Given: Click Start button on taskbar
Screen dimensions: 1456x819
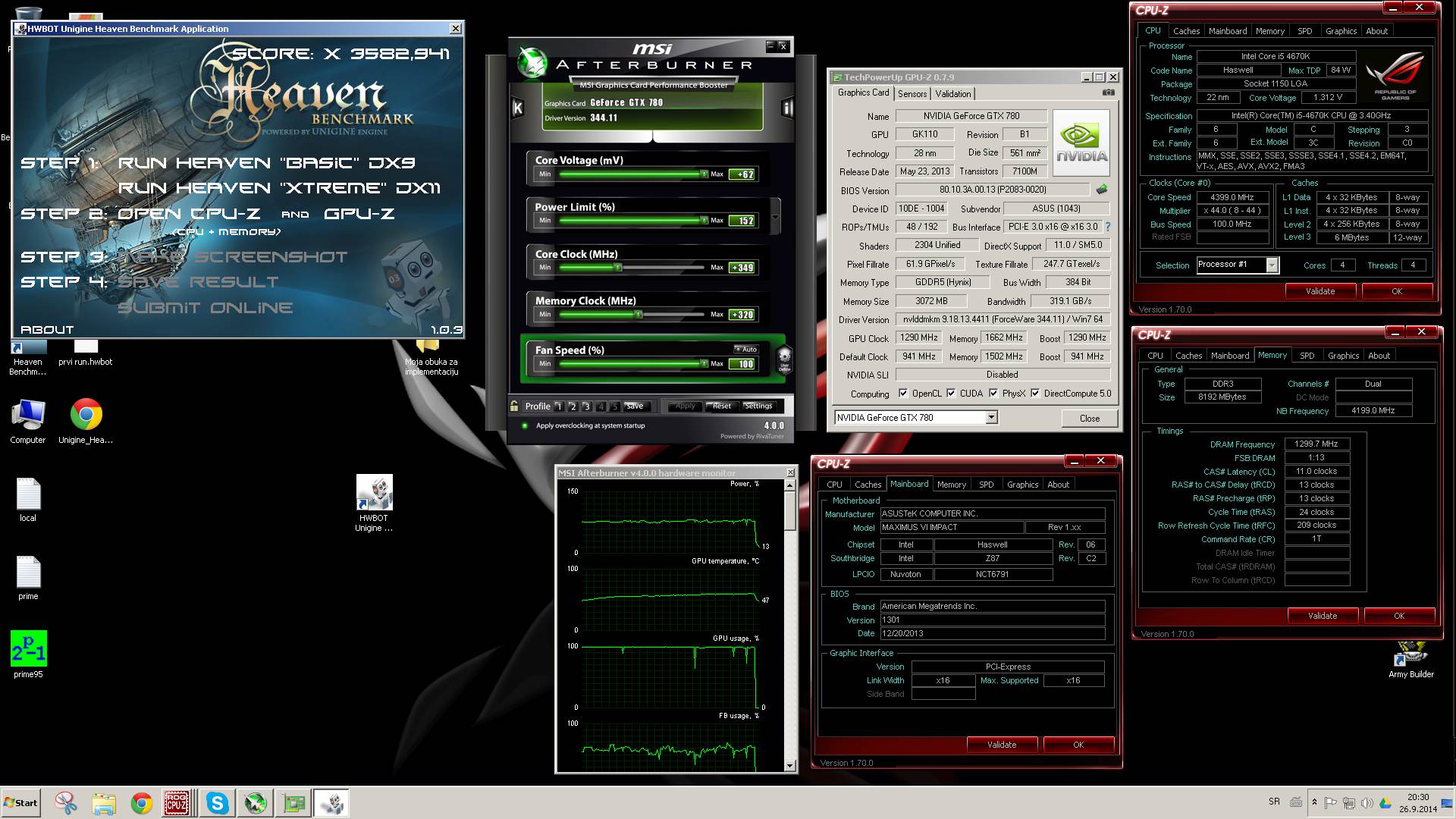Looking at the screenshot, I should click(20, 803).
